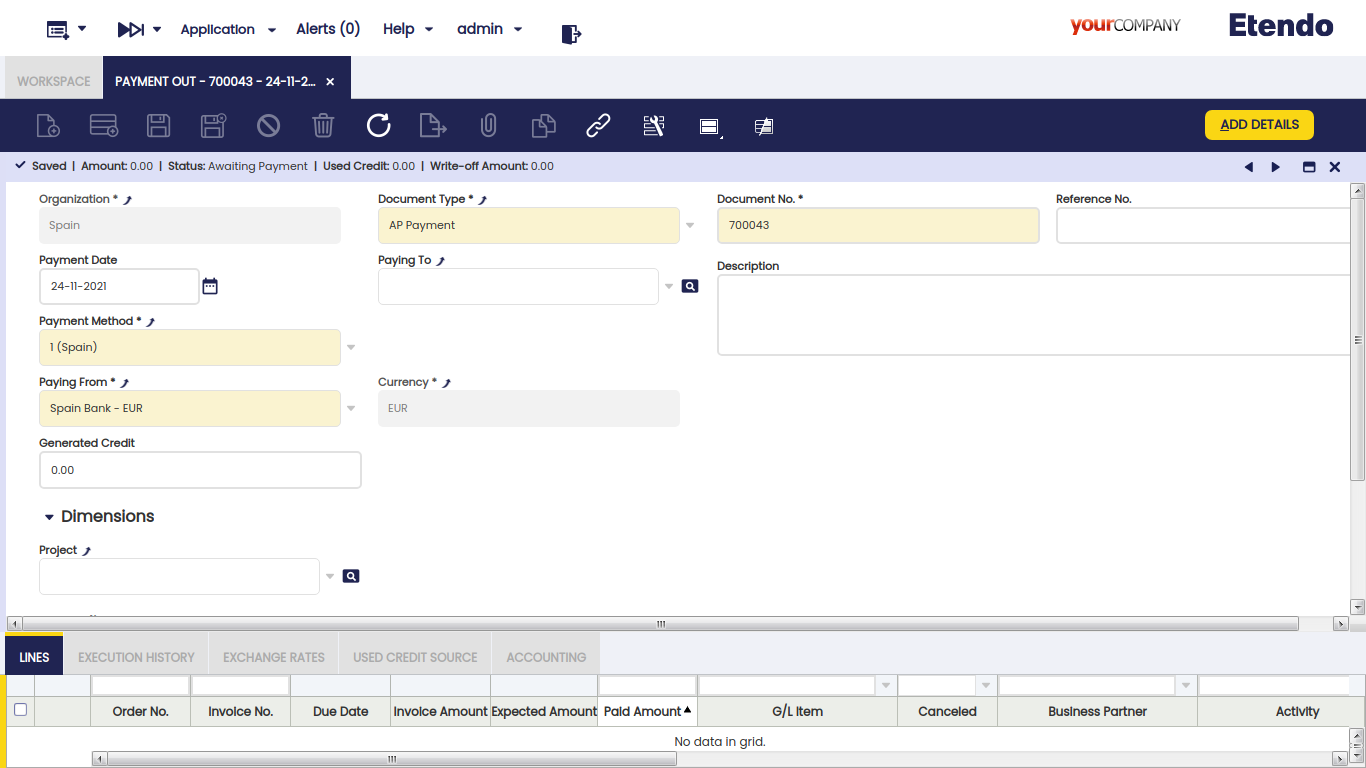Click the refresh icon in toolbar
Screen dimensions: 1366x768
378,125
